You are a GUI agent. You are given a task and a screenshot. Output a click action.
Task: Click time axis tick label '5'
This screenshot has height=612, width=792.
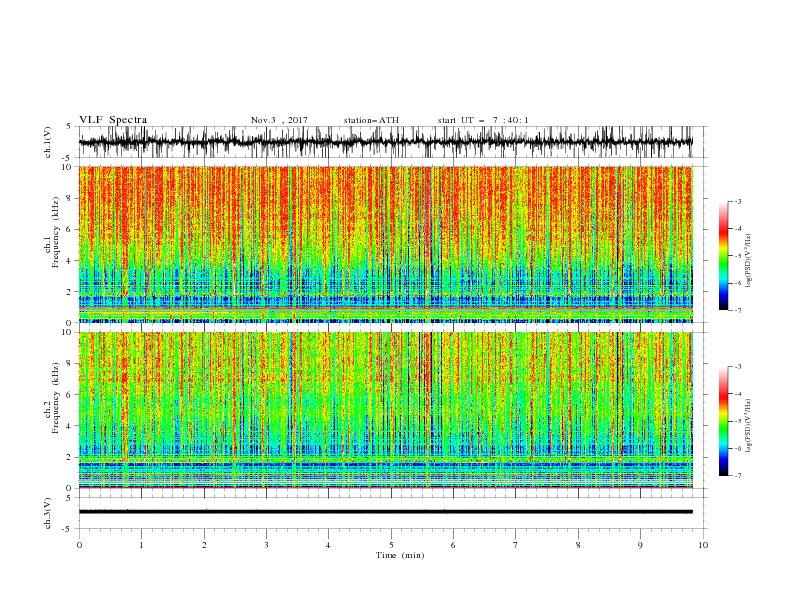click(x=391, y=545)
